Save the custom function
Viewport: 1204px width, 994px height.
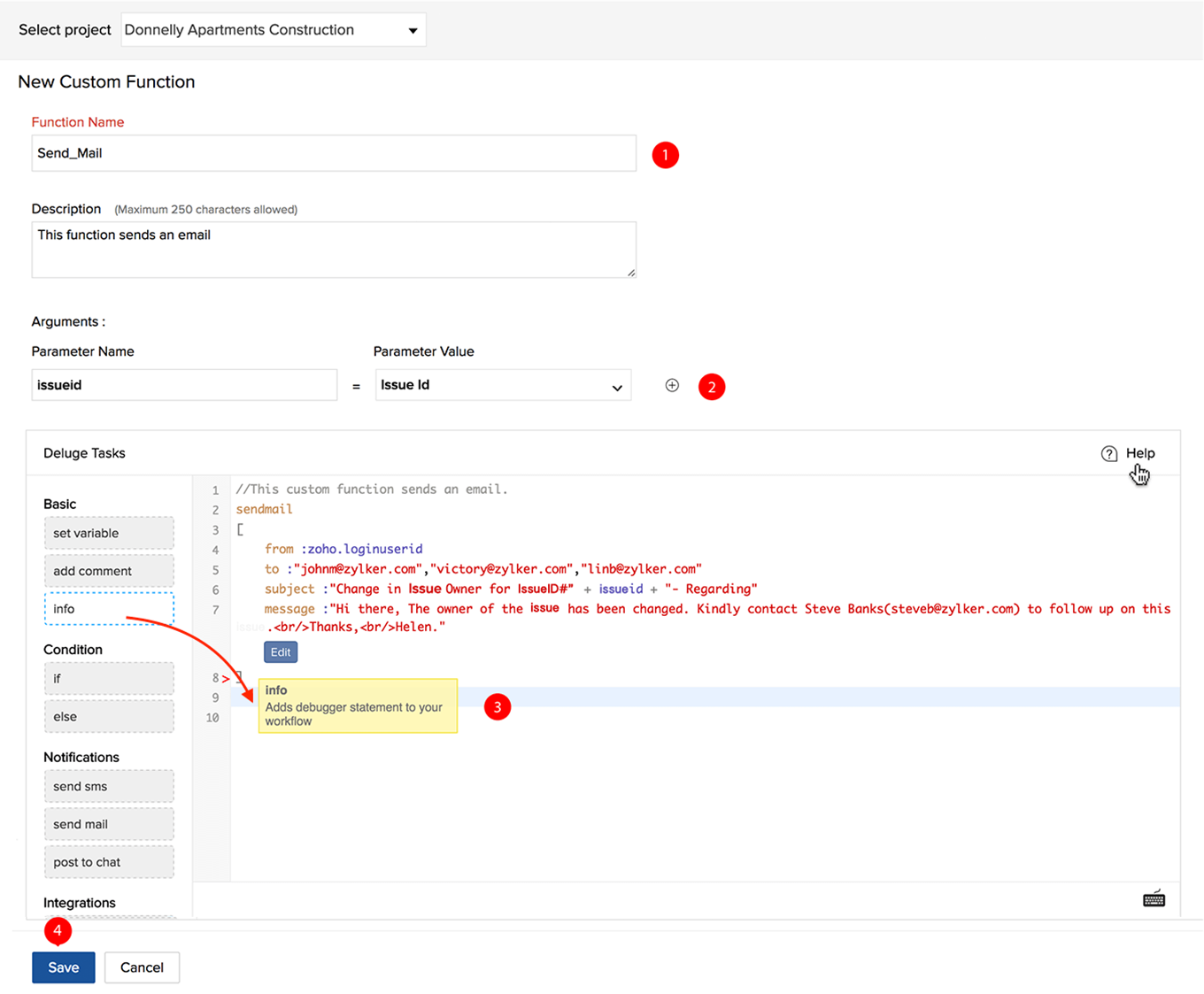pos(64,967)
